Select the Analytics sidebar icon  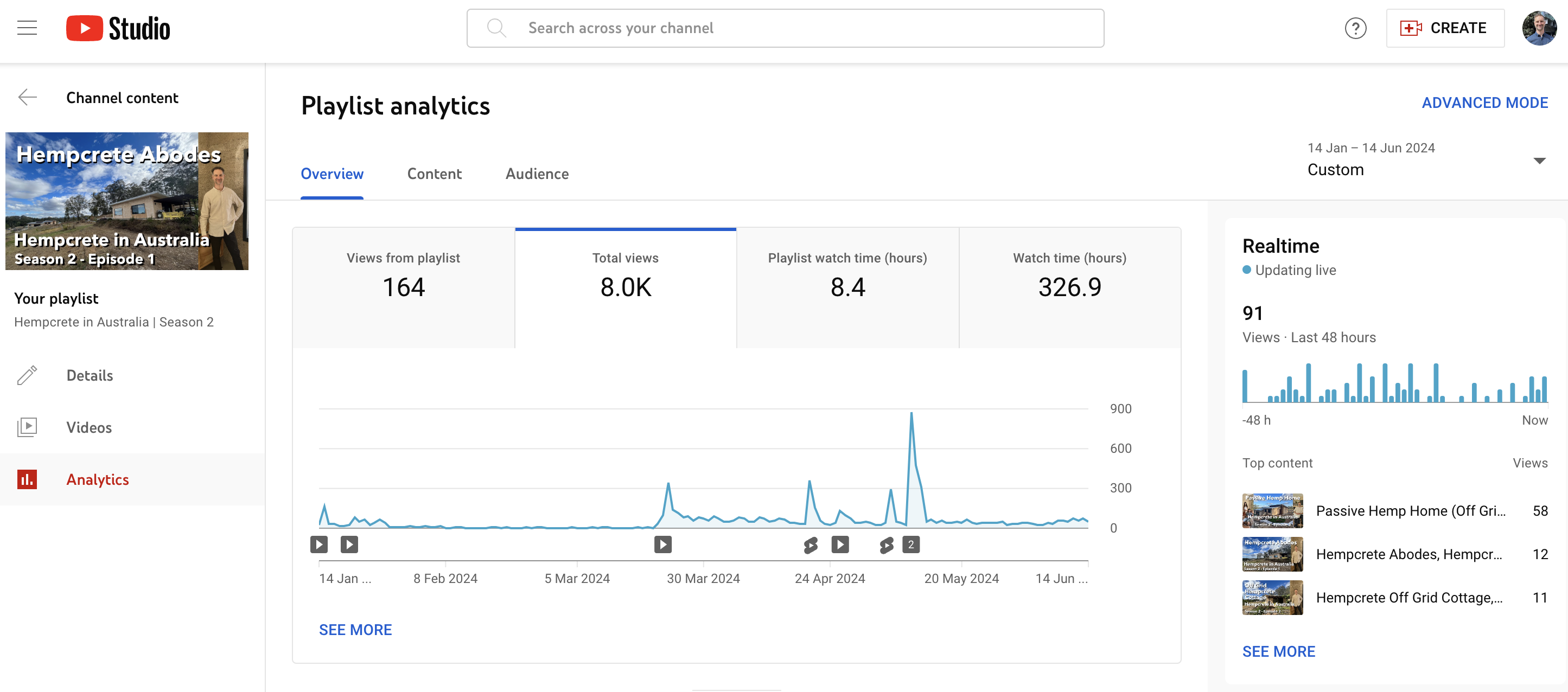pos(27,479)
